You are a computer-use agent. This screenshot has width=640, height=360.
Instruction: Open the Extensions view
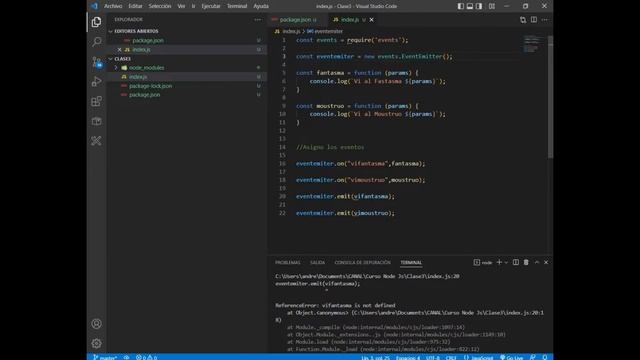(96, 101)
